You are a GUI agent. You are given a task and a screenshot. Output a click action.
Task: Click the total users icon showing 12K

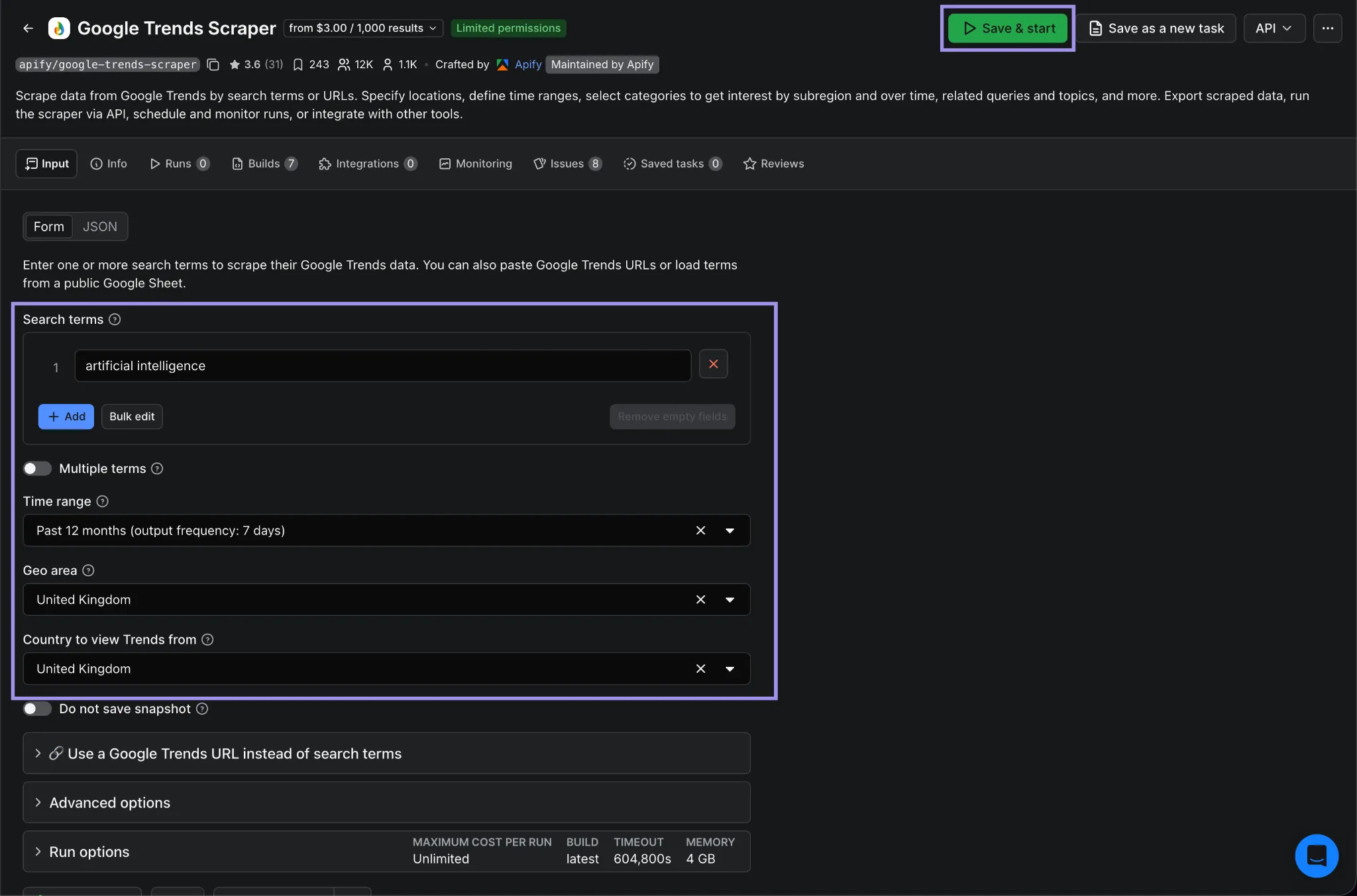tap(344, 64)
